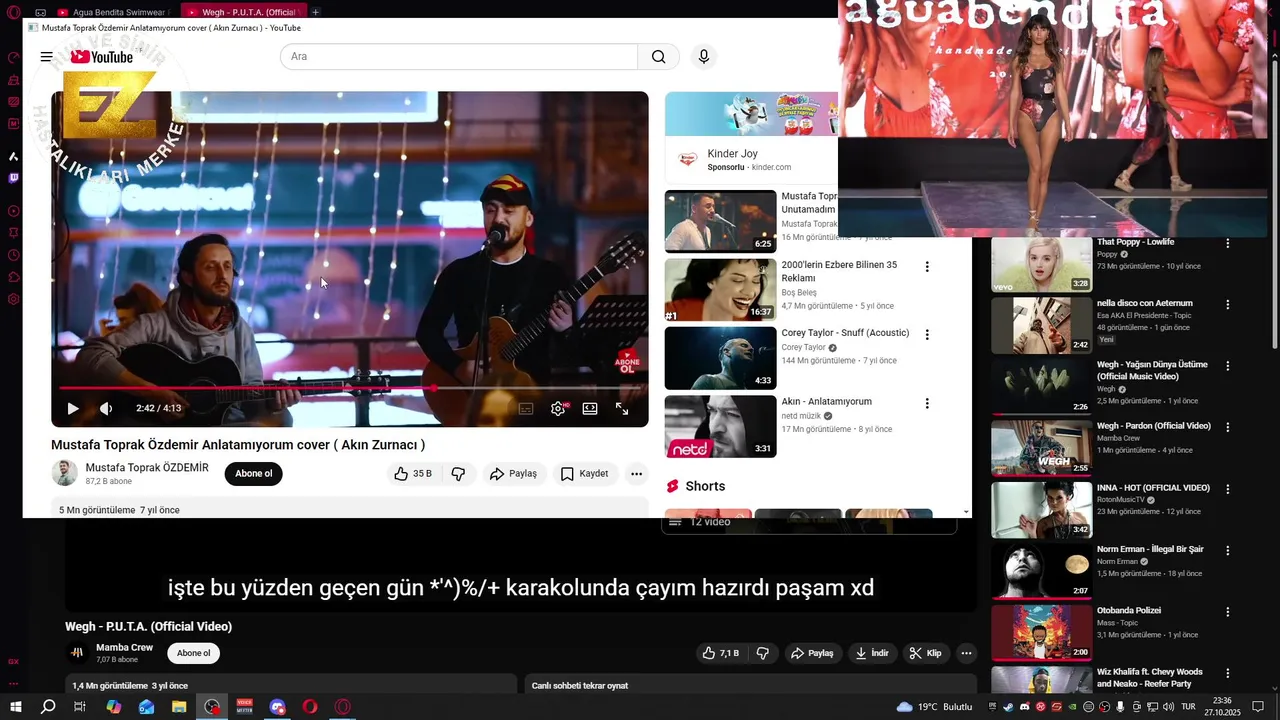Image resolution: width=1280 pixels, height=720 pixels.
Task: Open nella disco con Aeternum thumbnail
Action: tap(1041, 325)
